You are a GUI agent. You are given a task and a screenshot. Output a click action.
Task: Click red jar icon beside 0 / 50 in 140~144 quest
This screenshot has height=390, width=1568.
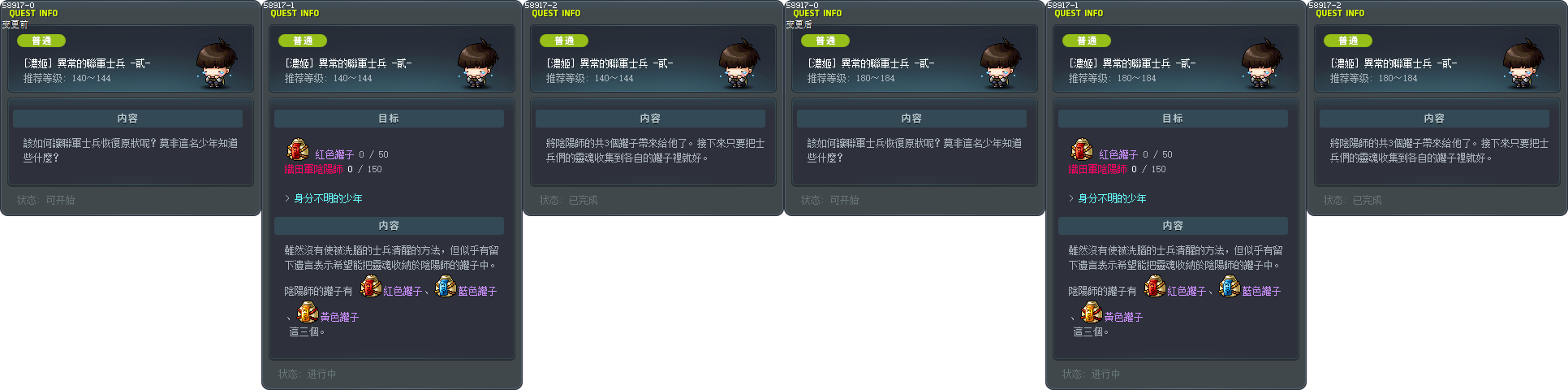(298, 149)
